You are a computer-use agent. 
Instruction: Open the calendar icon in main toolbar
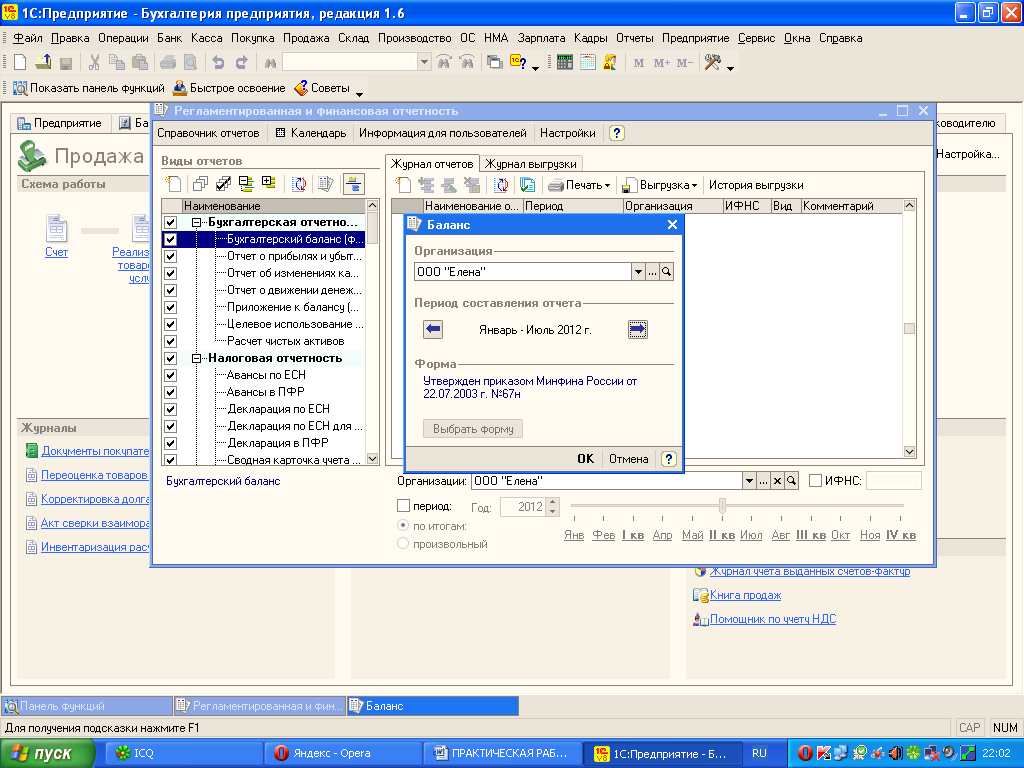click(588, 63)
